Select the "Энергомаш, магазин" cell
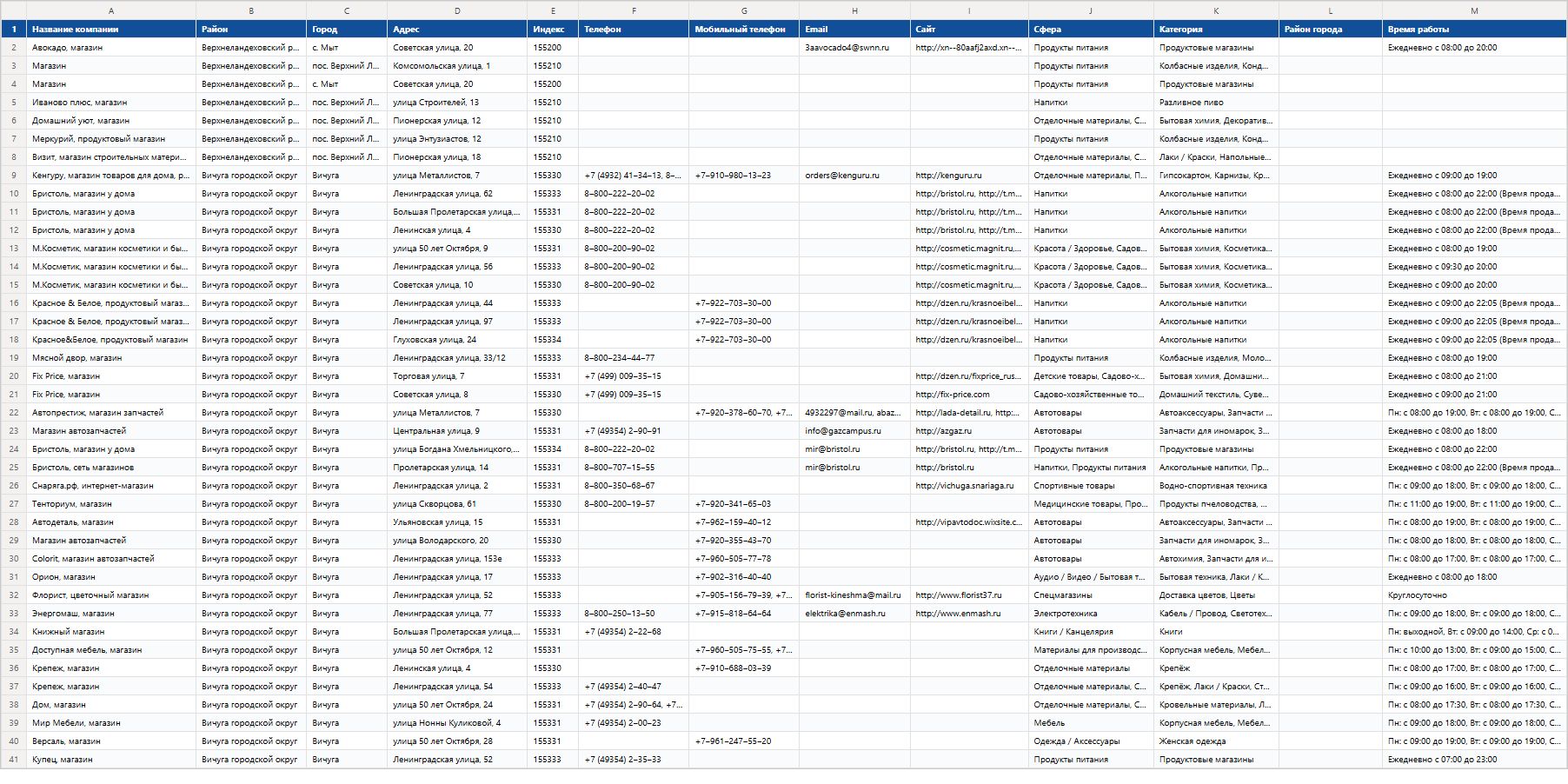The image size is (1568, 784). (x=111, y=614)
